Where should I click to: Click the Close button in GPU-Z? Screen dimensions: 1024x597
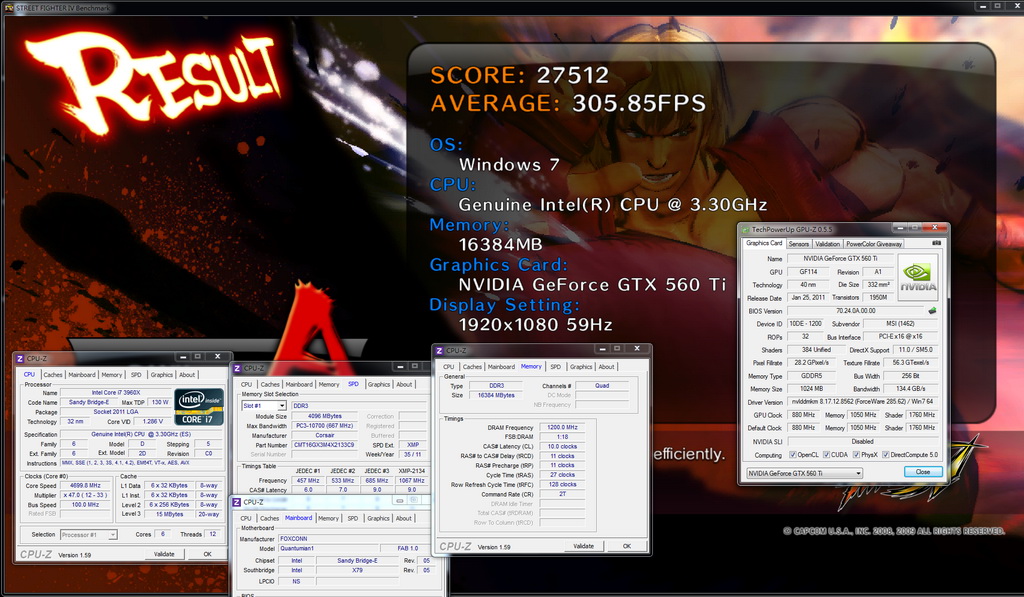(x=923, y=472)
